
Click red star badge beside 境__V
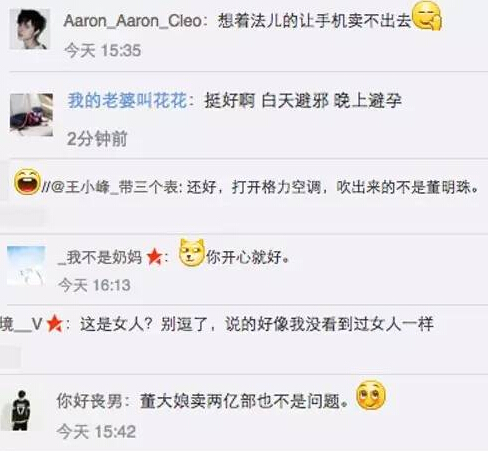coord(55,324)
